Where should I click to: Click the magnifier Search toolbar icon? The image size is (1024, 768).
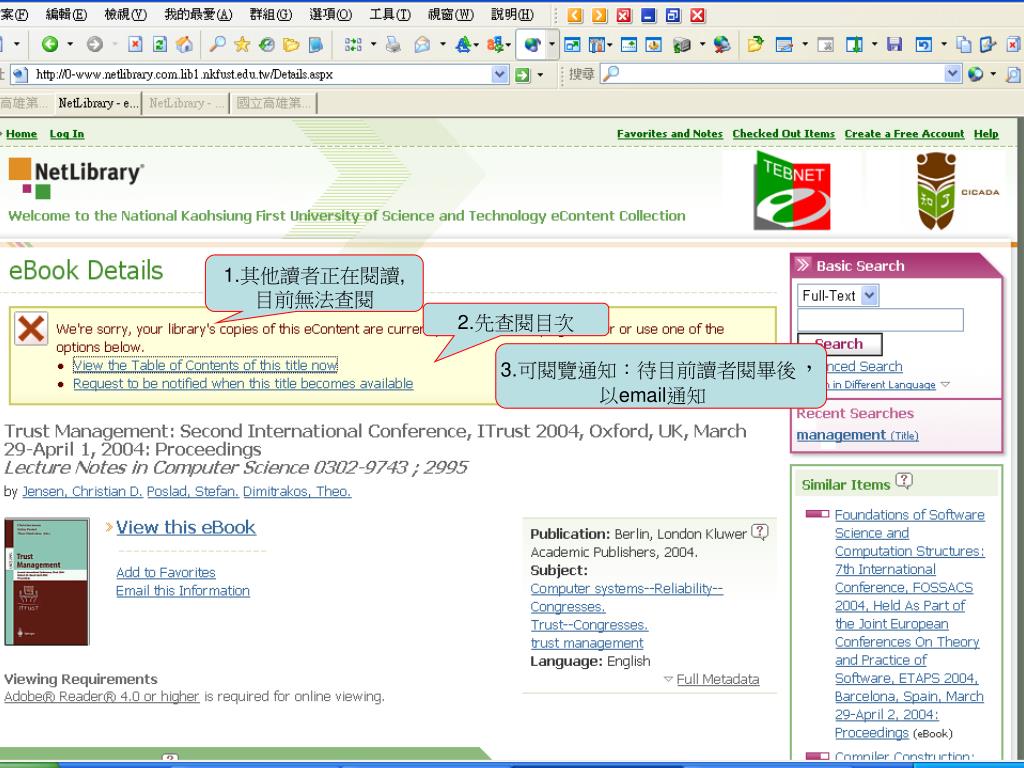pyautogui.click(x=217, y=44)
